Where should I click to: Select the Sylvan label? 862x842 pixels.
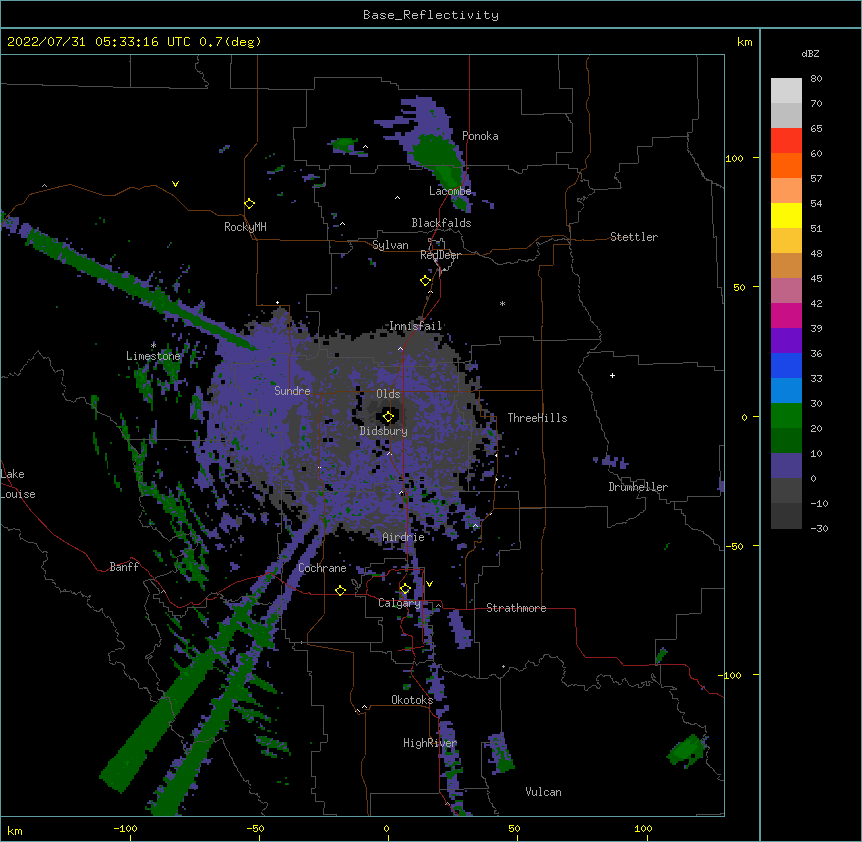390,245
